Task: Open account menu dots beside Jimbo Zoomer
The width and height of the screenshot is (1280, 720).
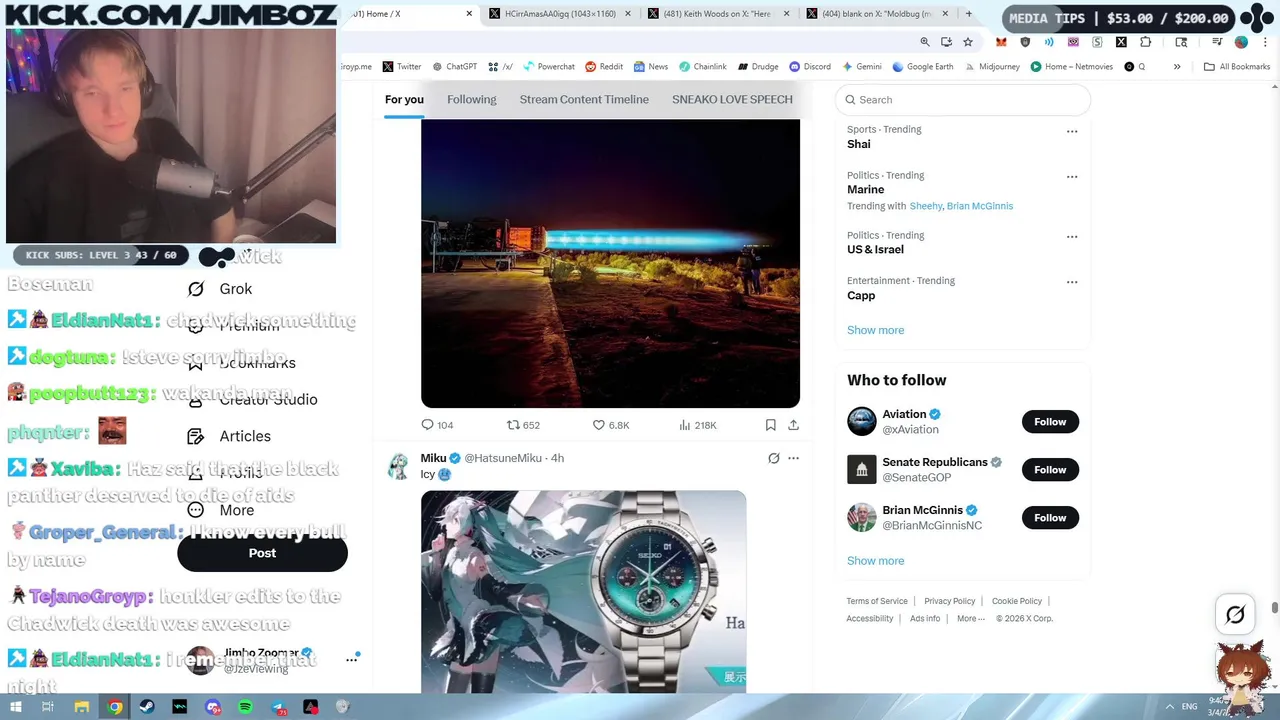Action: (x=351, y=659)
